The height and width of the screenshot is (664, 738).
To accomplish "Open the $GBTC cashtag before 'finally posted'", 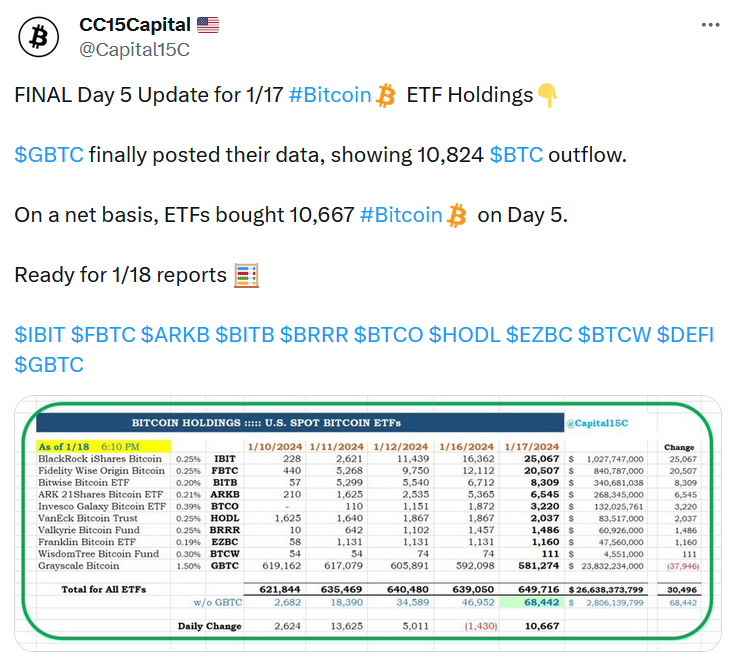I will pyautogui.click(x=49, y=155).
